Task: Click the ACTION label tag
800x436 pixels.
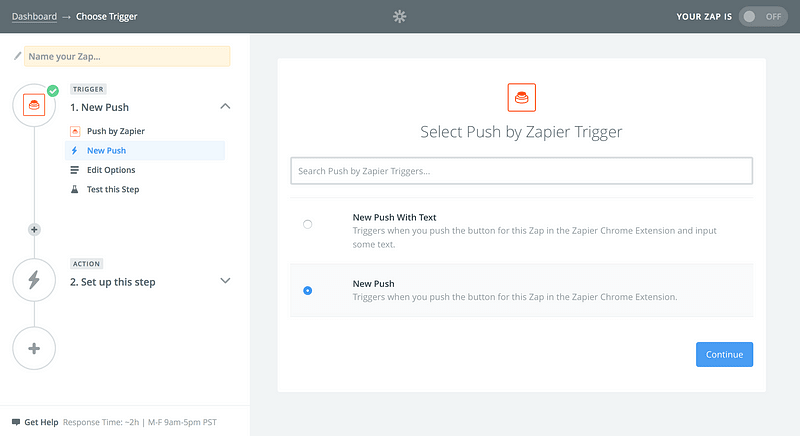Action: [x=86, y=264]
